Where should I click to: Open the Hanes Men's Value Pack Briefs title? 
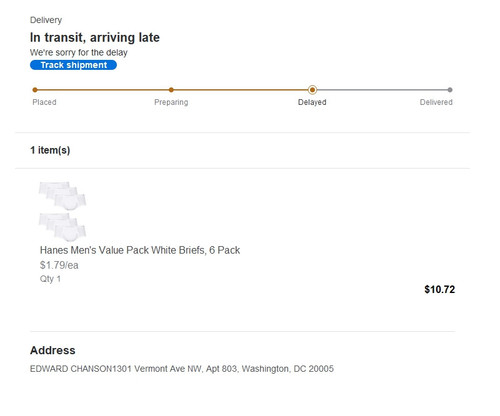click(x=140, y=250)
